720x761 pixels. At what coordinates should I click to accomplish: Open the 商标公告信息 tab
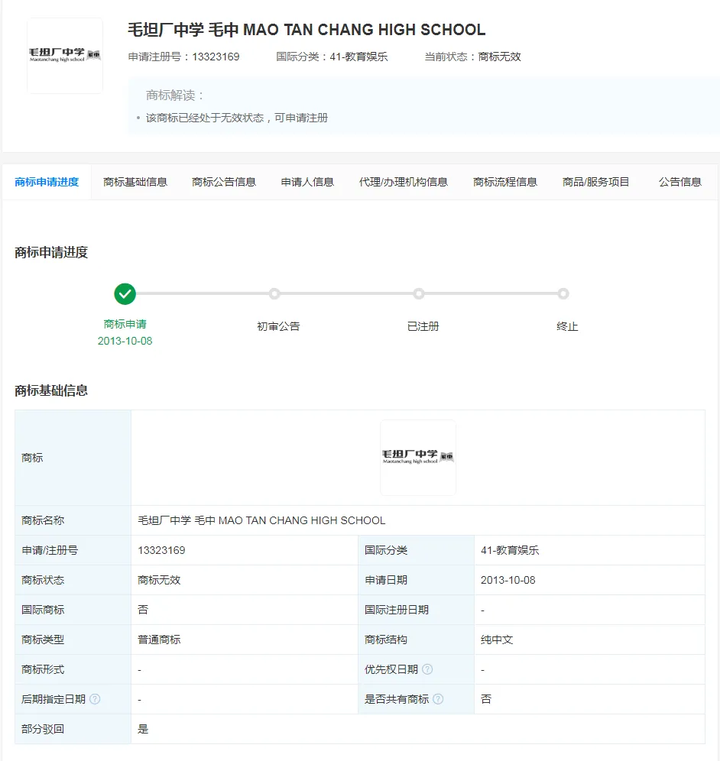pyautogui.click(x=224, y=182)
